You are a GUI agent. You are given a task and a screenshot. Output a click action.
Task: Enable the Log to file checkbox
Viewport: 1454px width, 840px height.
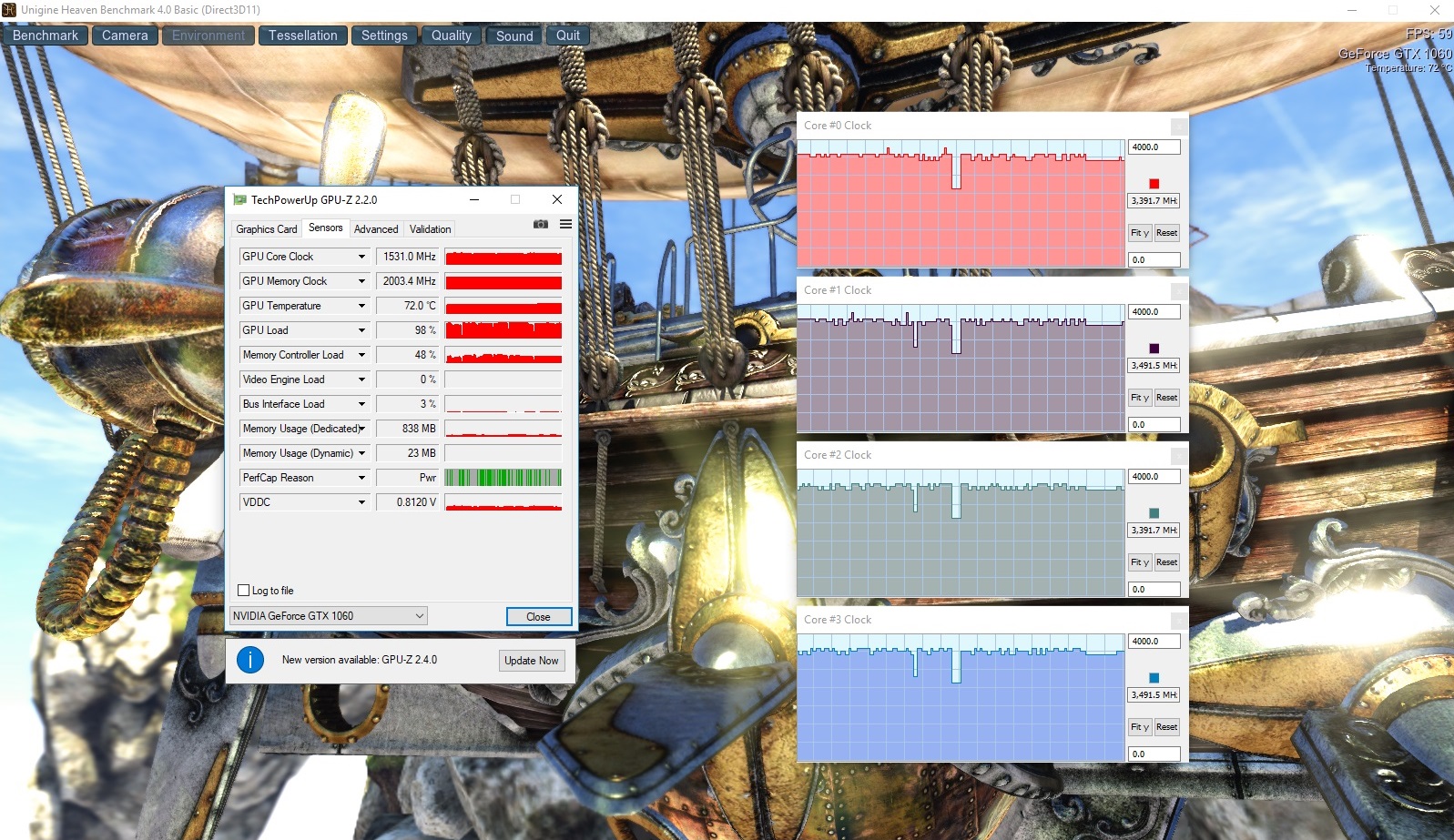coord(243,590)
